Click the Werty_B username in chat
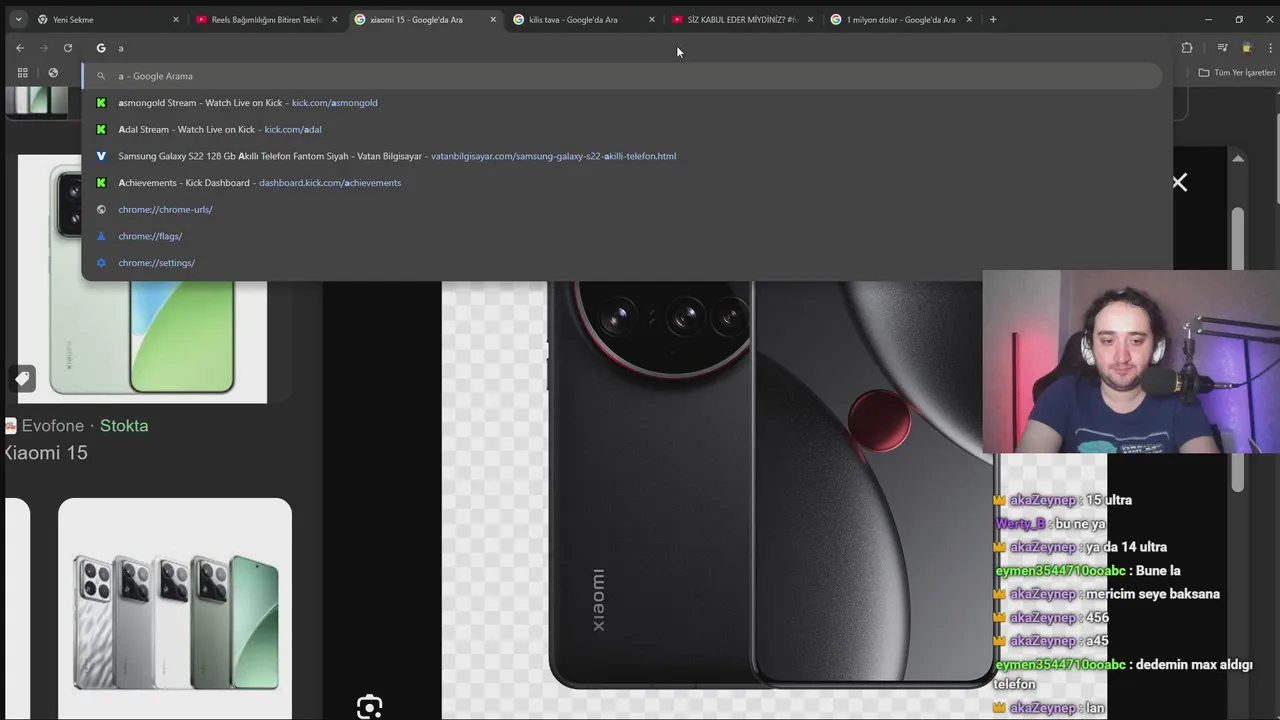The width and height of the screenshot is (1280, 720). pyautogui.click(x=1020, y=524)
